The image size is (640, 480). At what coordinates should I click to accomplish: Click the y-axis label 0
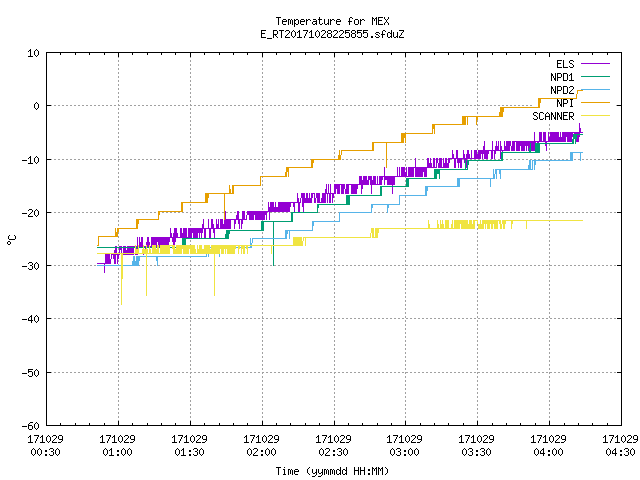pos(36,106)
